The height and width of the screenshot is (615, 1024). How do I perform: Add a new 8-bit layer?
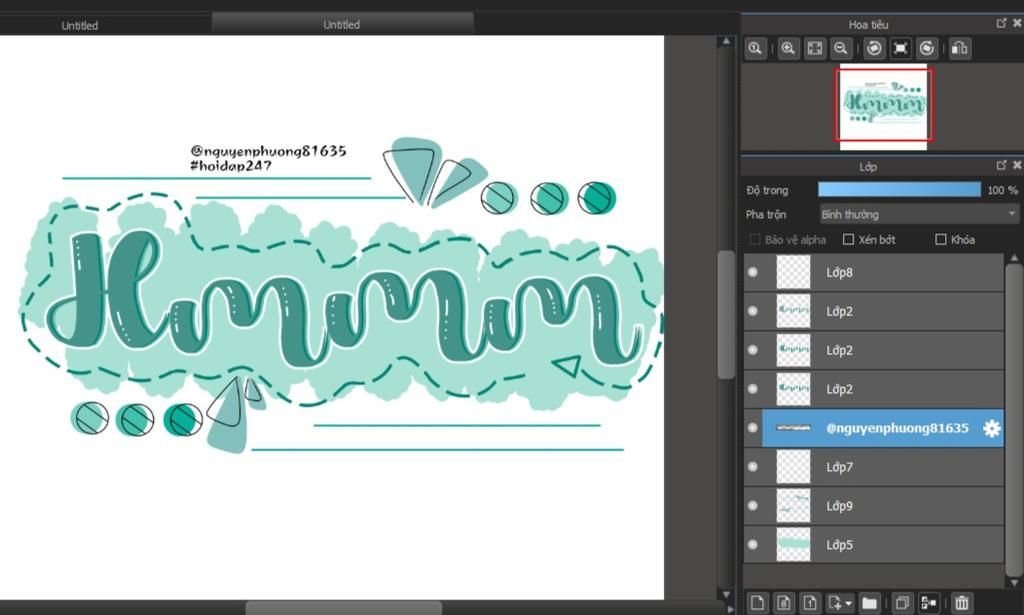coord(784,603)
